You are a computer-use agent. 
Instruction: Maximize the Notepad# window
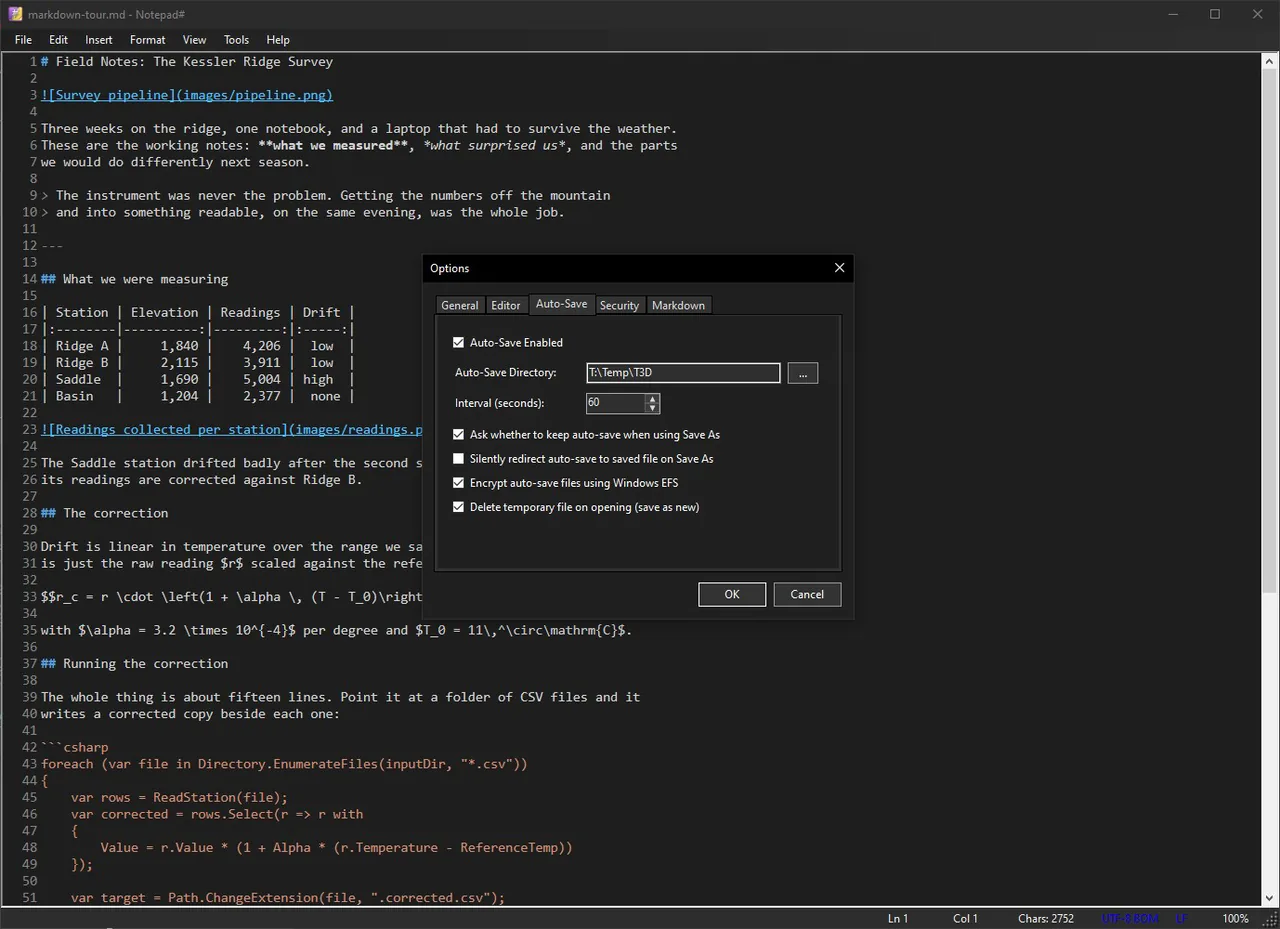point(1215,14)
